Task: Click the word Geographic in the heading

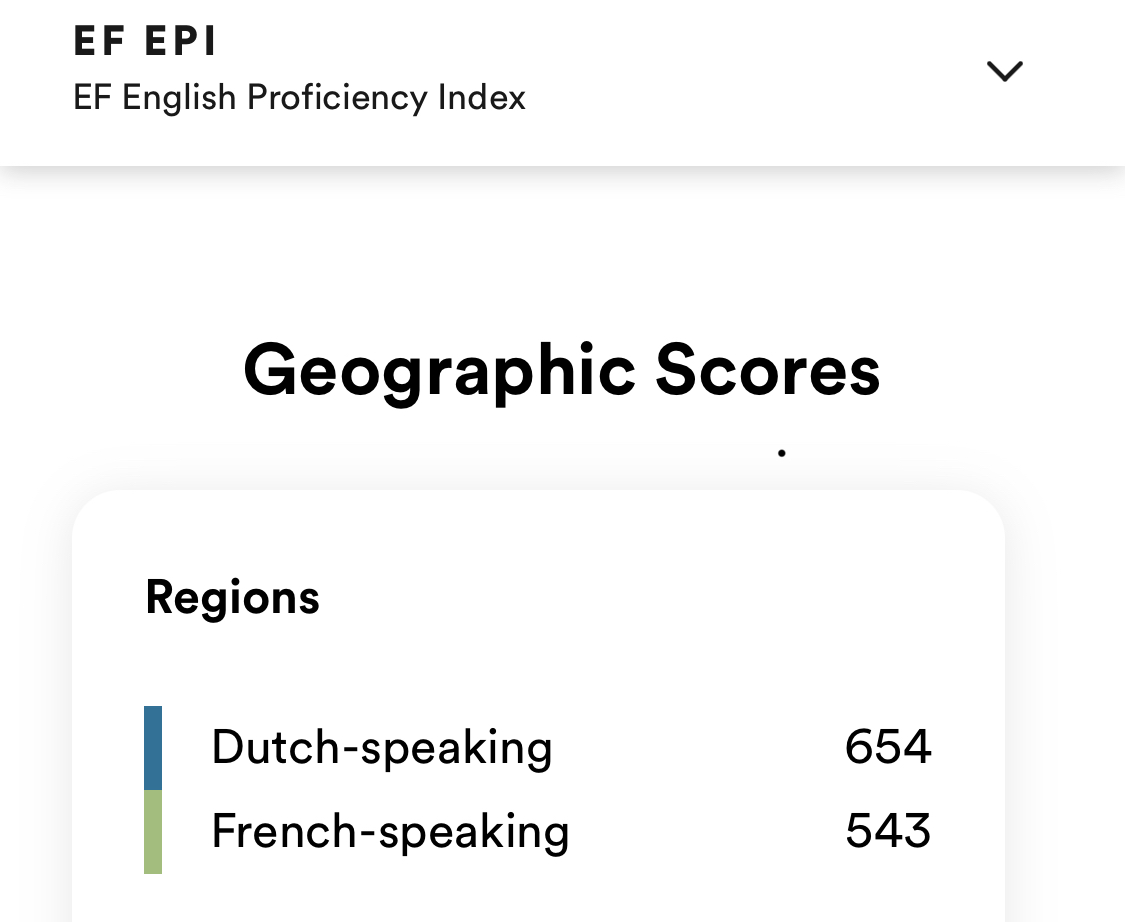Action: [439, 371]
